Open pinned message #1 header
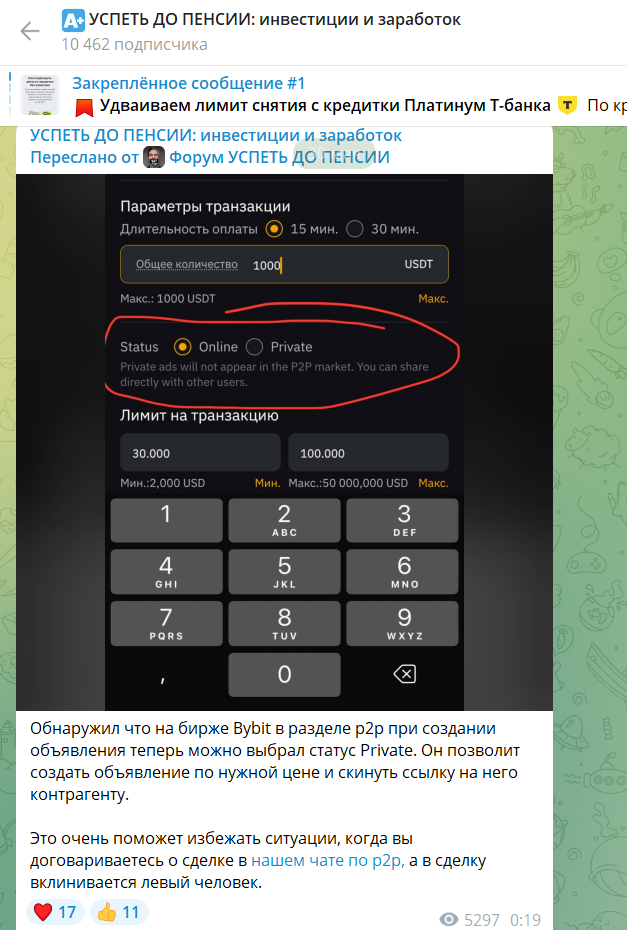The height and width of the screenshot is (930, 627). point(189,83)
